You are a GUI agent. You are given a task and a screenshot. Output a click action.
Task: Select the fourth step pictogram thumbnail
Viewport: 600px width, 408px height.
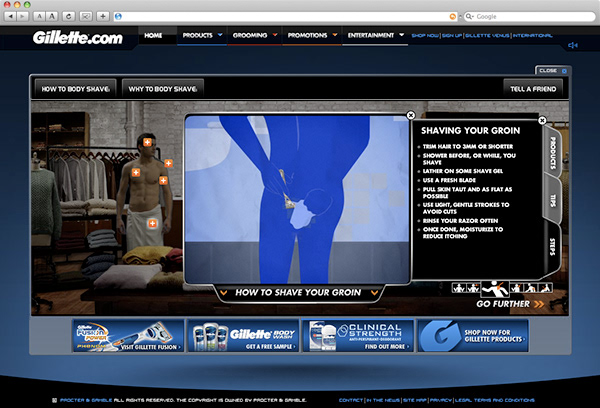point(516,287)
